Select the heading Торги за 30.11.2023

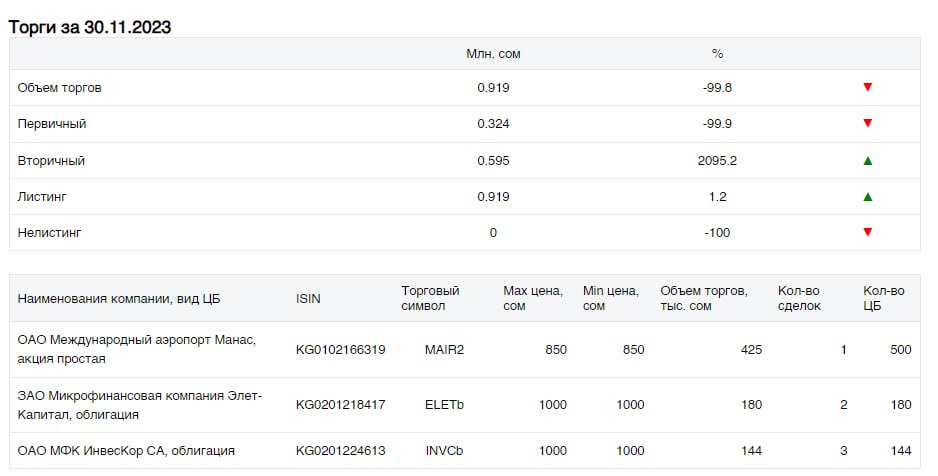(90, 27)
